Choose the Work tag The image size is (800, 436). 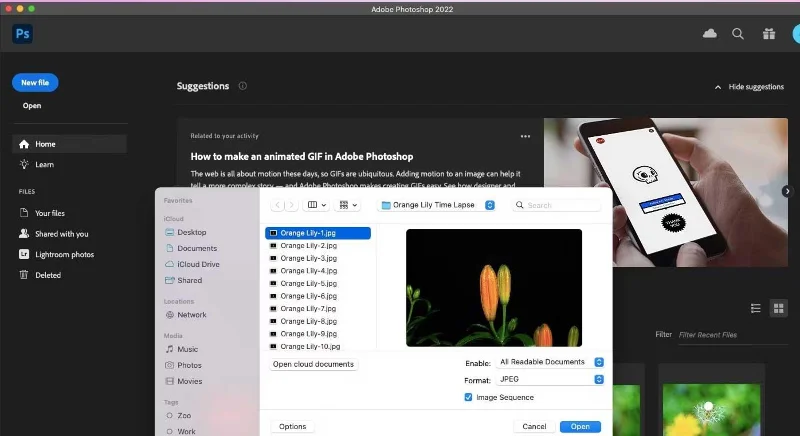(x=181, y=431)
